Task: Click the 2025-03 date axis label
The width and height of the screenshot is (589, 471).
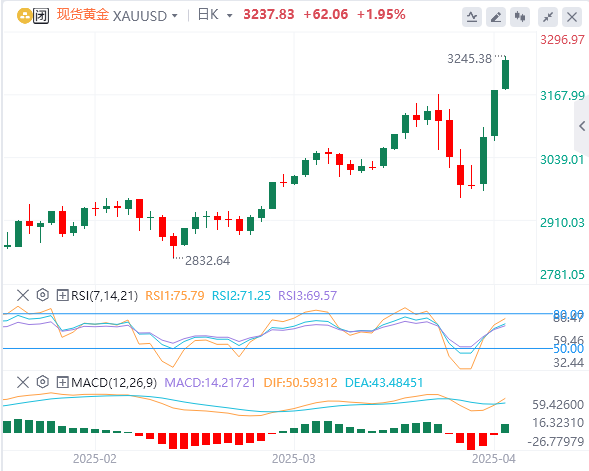Action: pyautogui.click(x=294, y=459)
